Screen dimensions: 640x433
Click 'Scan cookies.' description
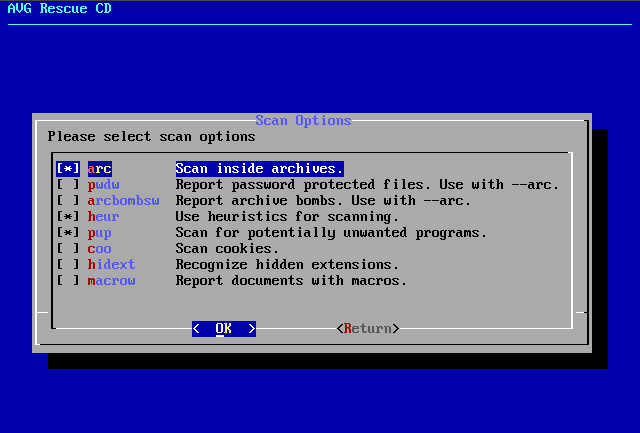coord(227,249)
